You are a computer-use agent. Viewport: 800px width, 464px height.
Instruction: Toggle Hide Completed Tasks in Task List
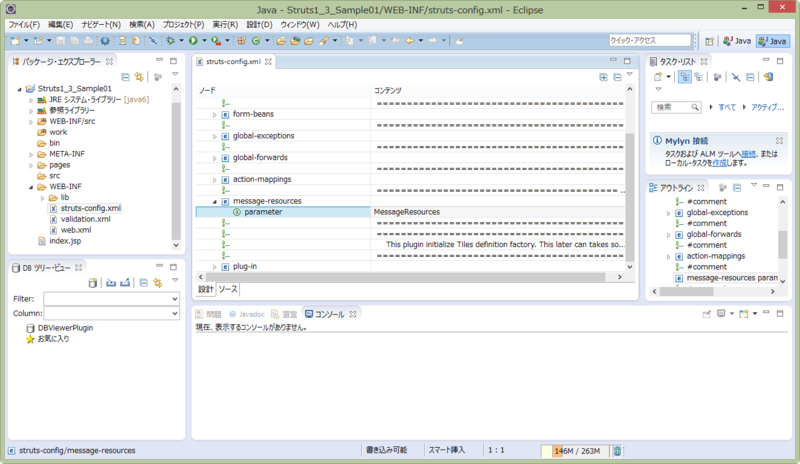(x=736, y=77)
